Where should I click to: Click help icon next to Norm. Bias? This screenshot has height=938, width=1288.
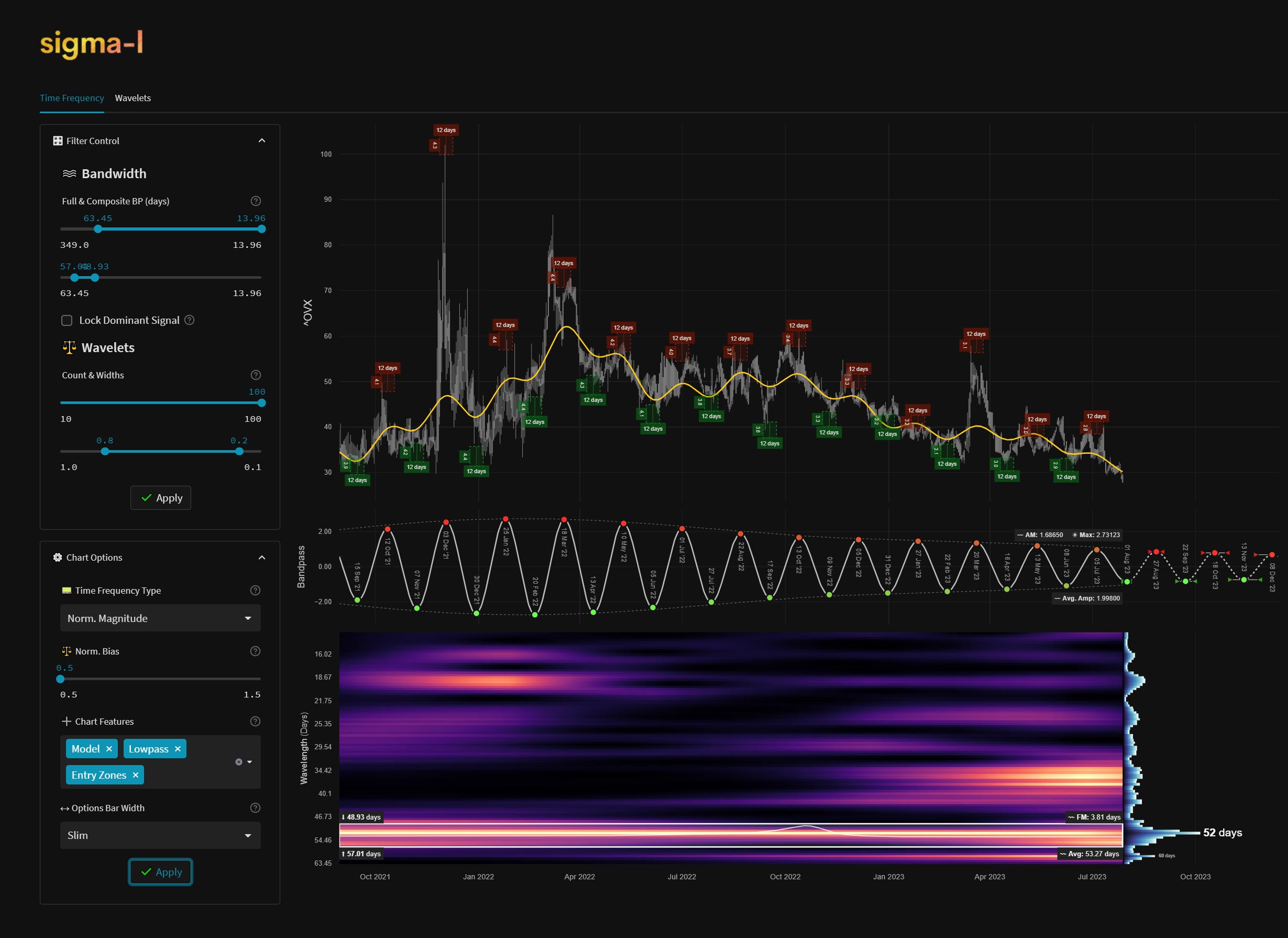[x=256, y=651]
